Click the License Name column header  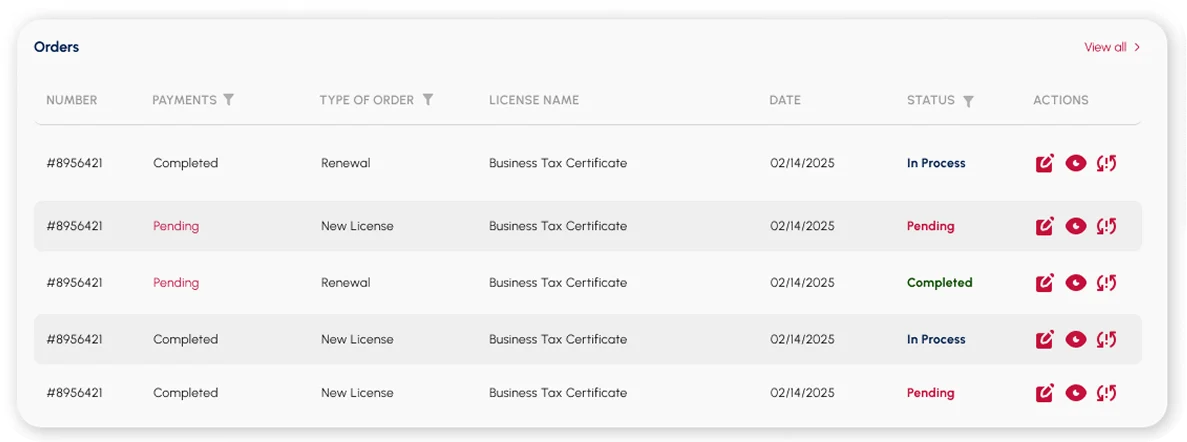pyautogui.click(x=534, y=100)
